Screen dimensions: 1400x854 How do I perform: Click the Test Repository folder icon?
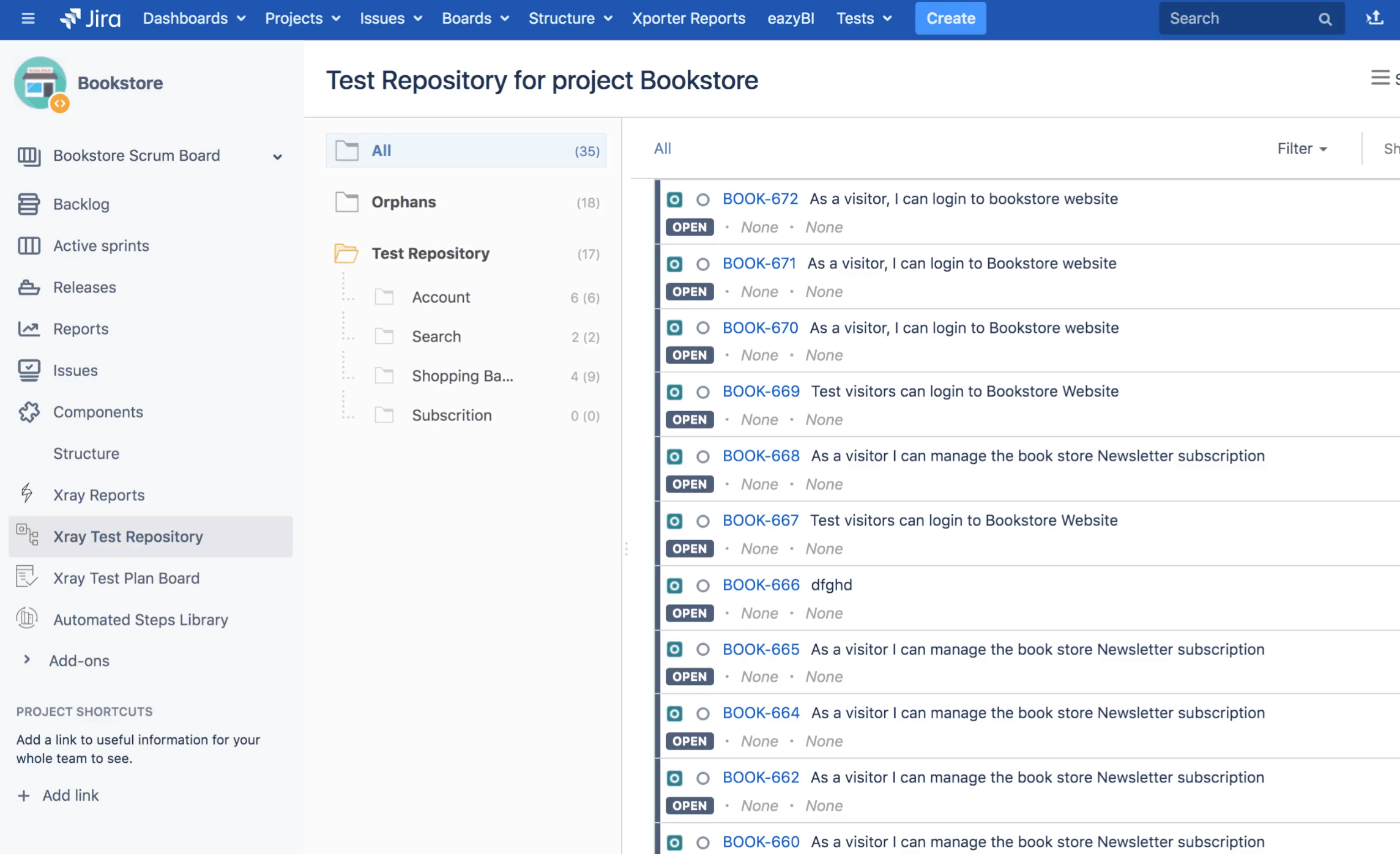346,253
